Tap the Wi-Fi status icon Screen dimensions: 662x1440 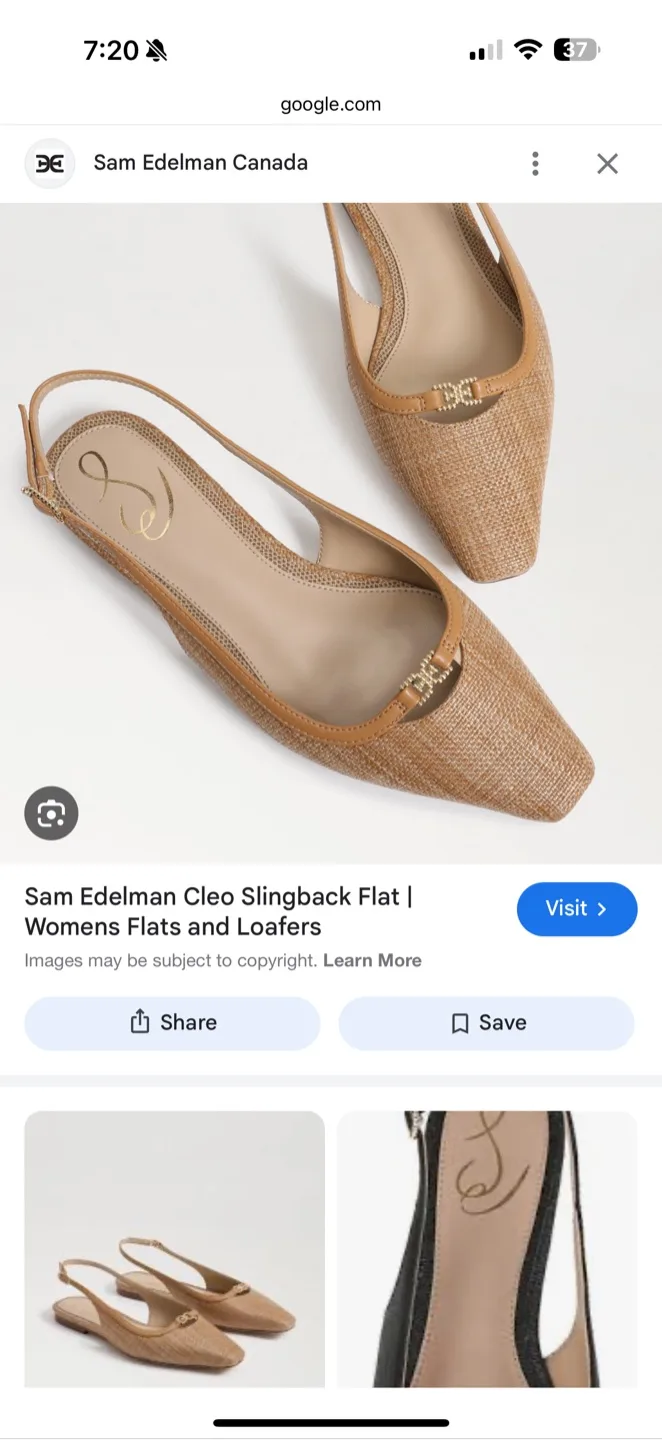(527, 50)
